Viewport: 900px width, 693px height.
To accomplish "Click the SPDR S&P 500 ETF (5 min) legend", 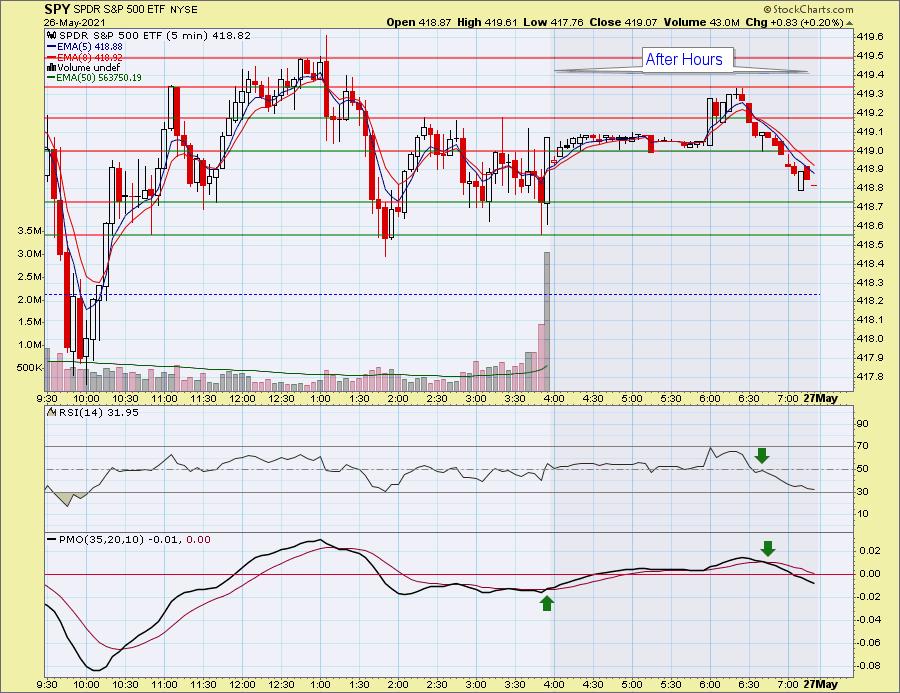I will coord(155,36).
